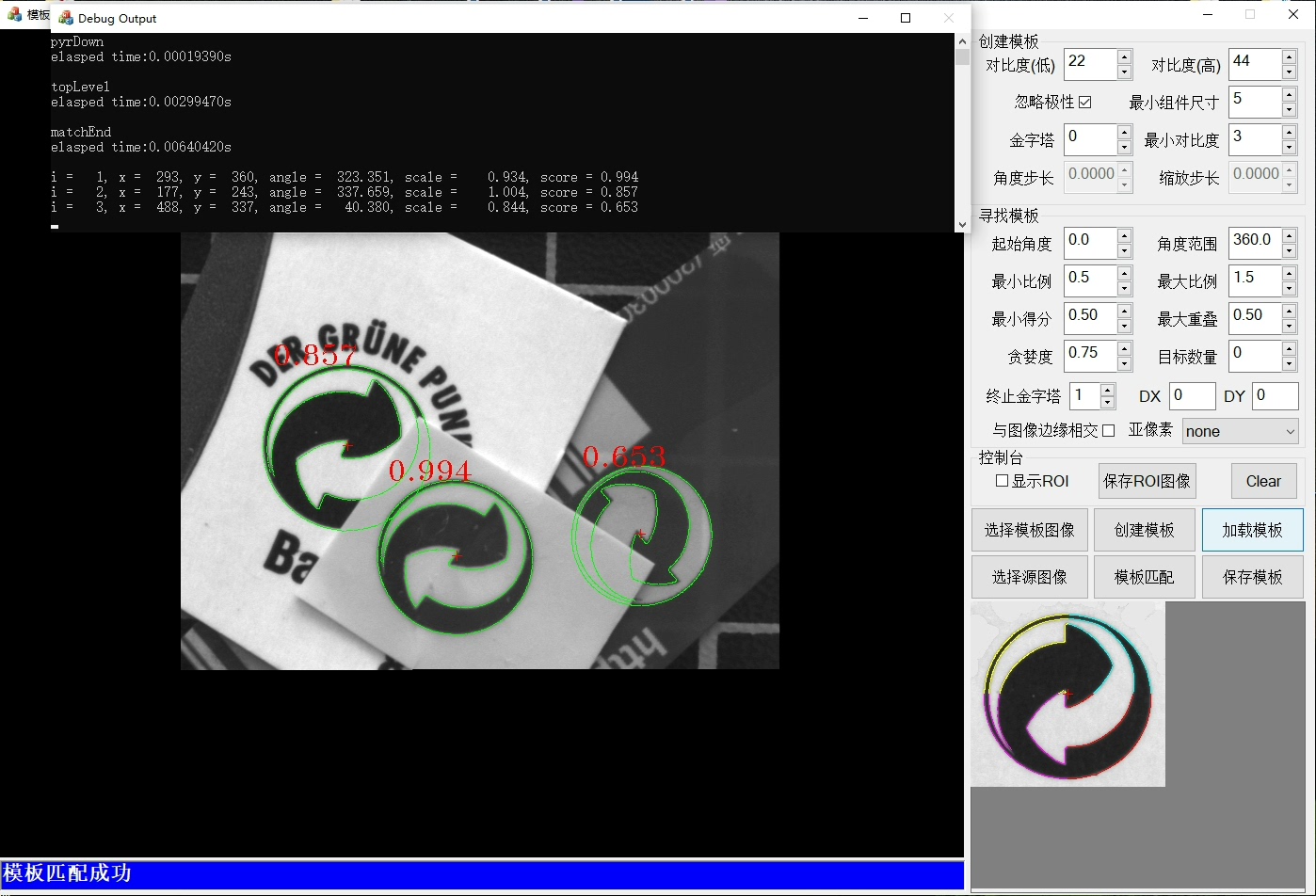The height and width of the screenshot is (896, 1316).
Task: Click the Debug Output window title icon
Action: point(66,18)
